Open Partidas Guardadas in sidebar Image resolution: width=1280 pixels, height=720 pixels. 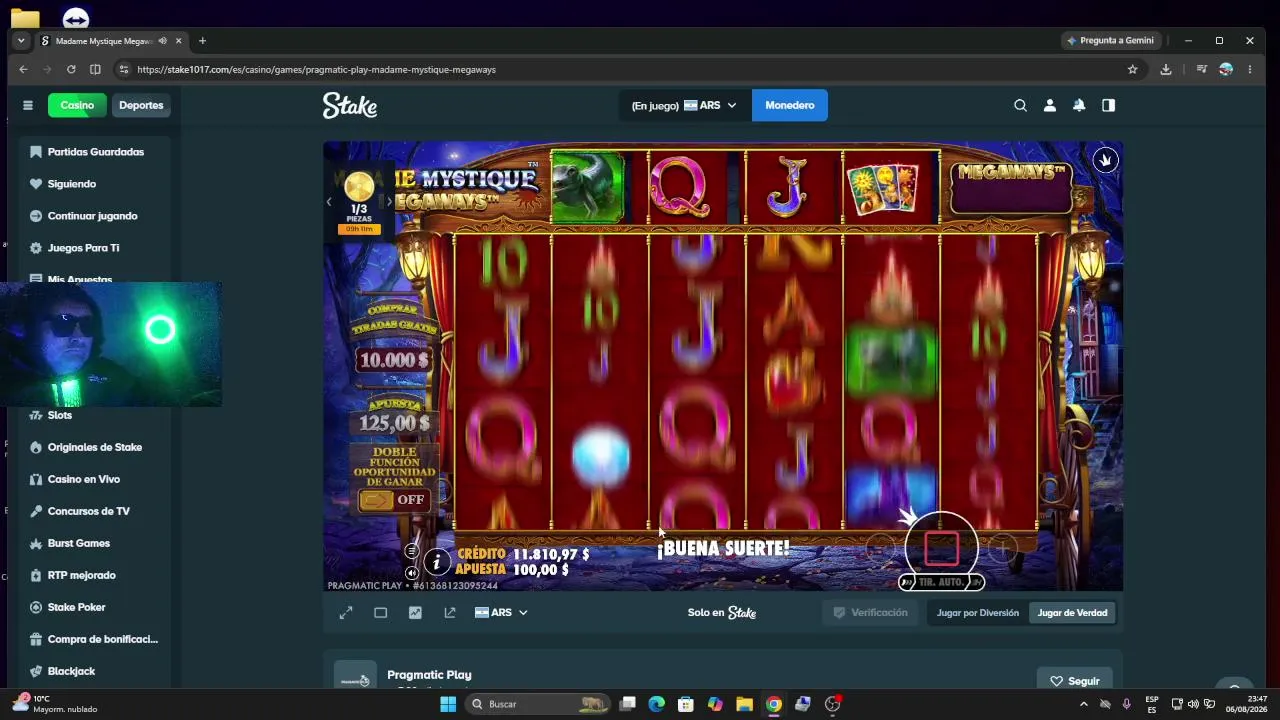(96, 152)
